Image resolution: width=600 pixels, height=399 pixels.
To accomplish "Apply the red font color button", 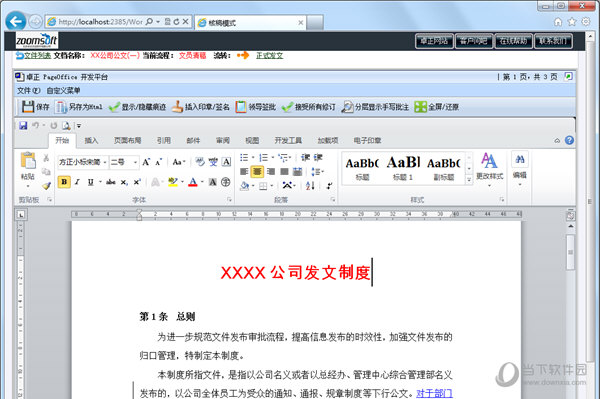I will point(193,182).
